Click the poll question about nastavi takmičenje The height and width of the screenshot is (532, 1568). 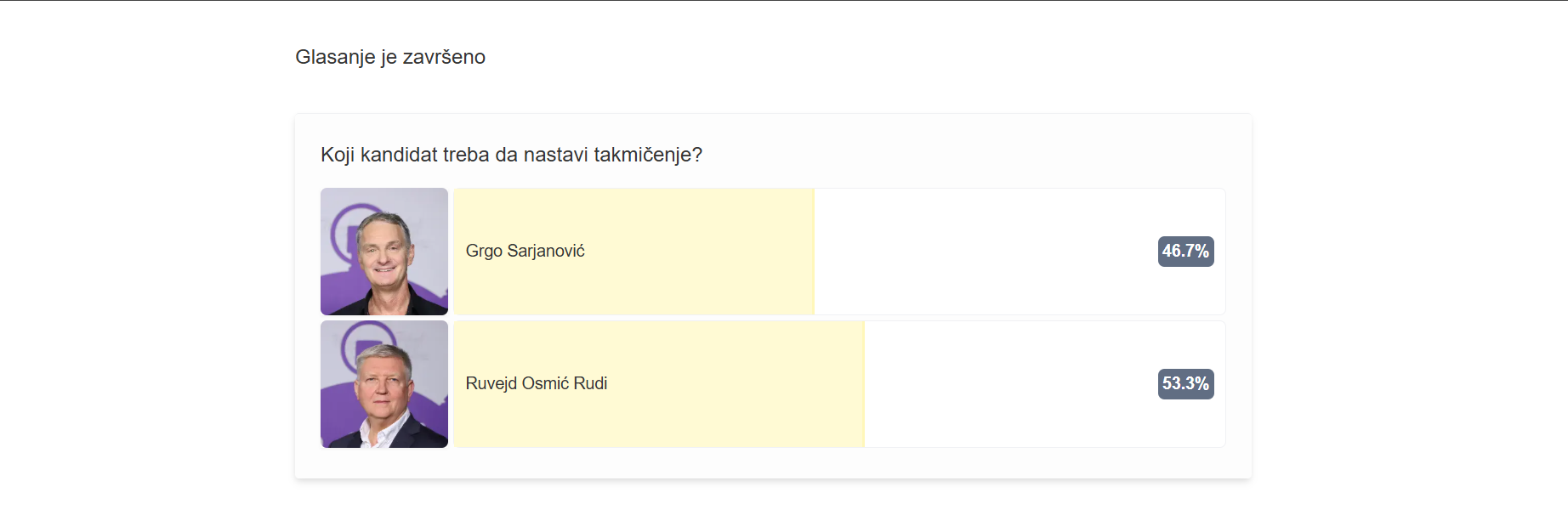tap(511, 155)
